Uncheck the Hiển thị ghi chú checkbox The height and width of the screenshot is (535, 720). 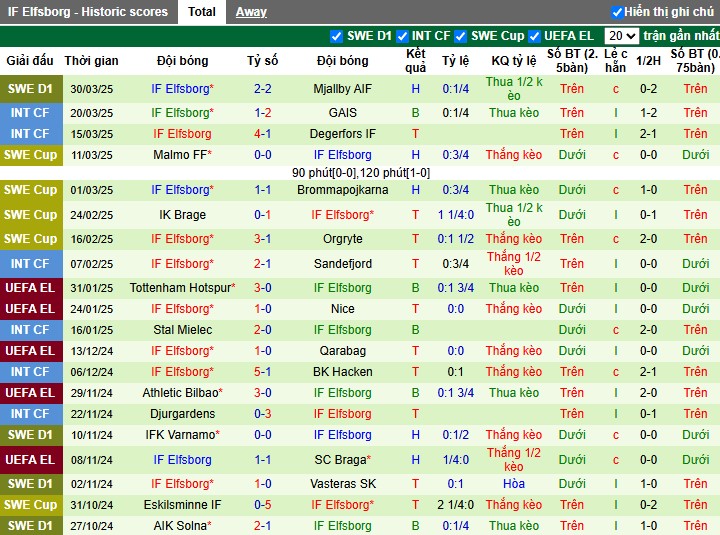pyautogui.click(x=617, y=12)
